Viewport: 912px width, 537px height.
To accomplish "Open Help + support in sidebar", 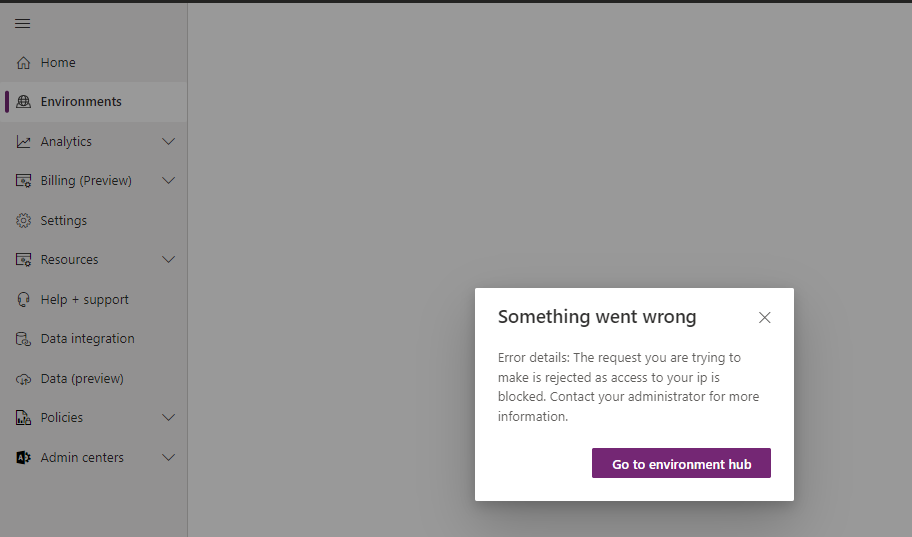I will pos(94,300).
